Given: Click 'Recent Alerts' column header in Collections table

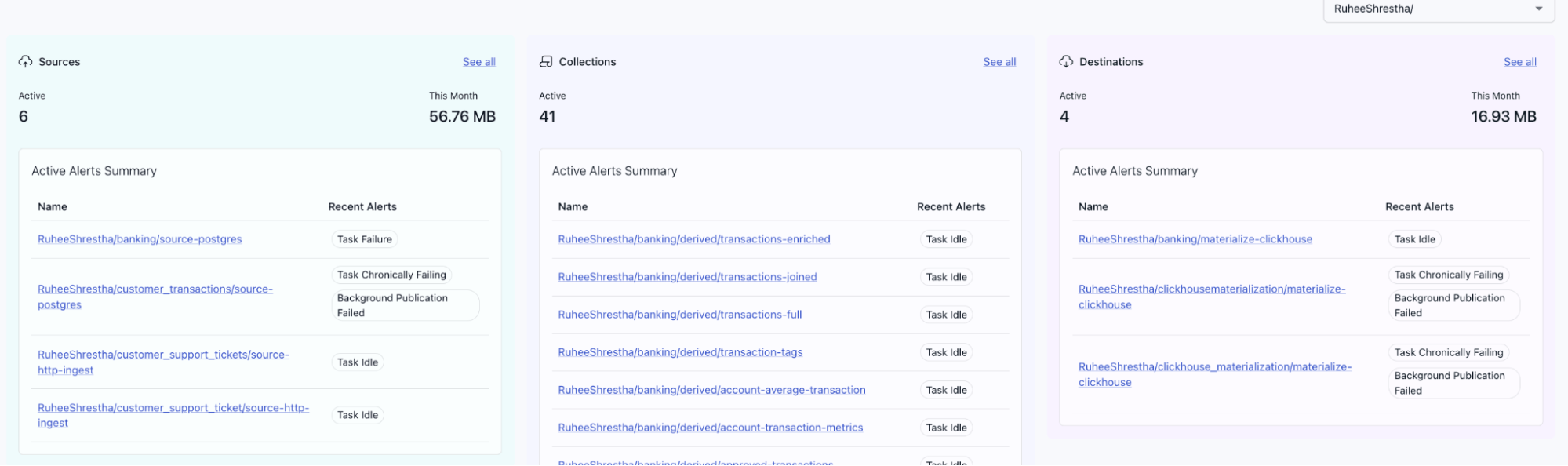Looking at the screenshot, I should (951, 207).
